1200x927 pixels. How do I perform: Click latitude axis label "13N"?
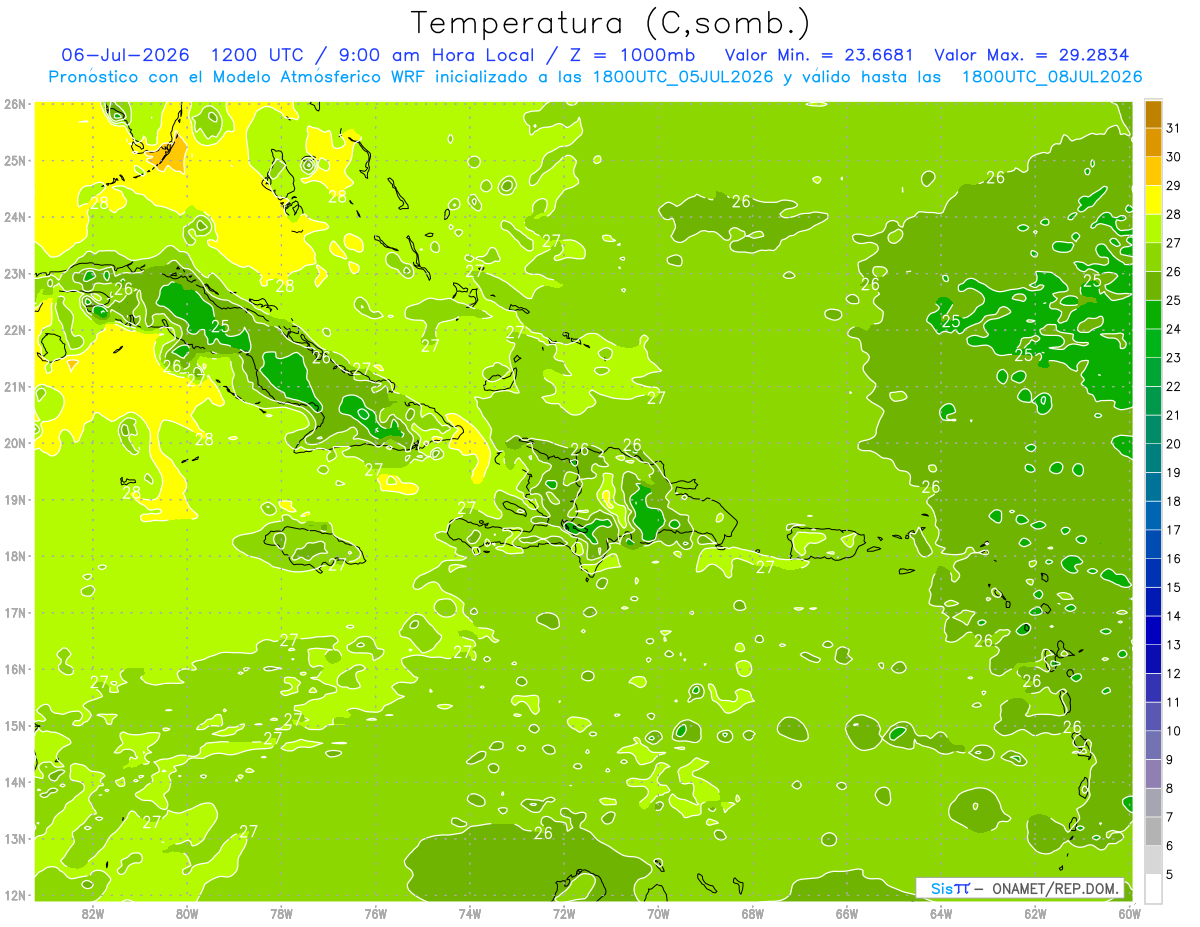point(15,838)
